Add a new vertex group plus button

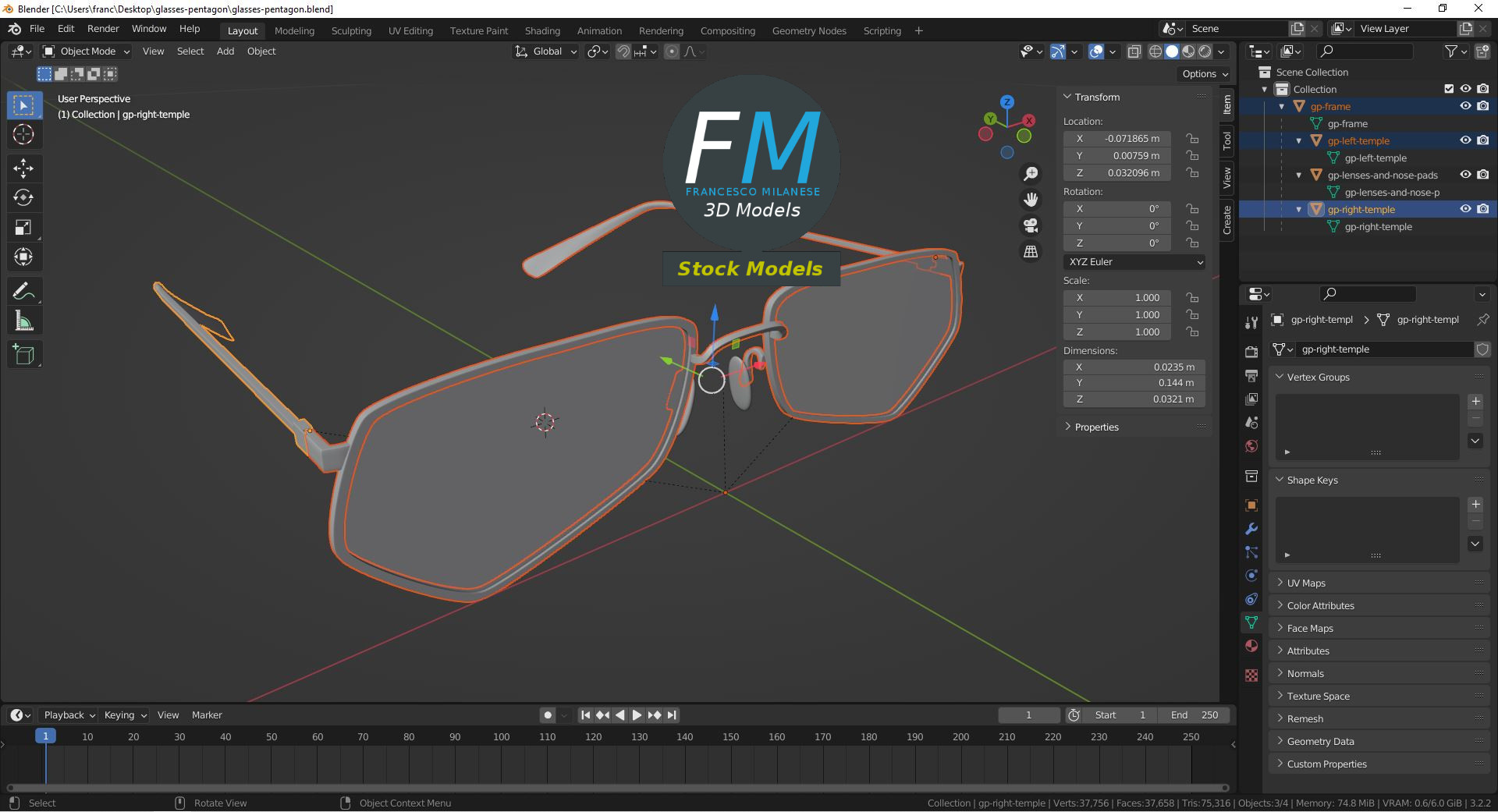coord(1475,402)
